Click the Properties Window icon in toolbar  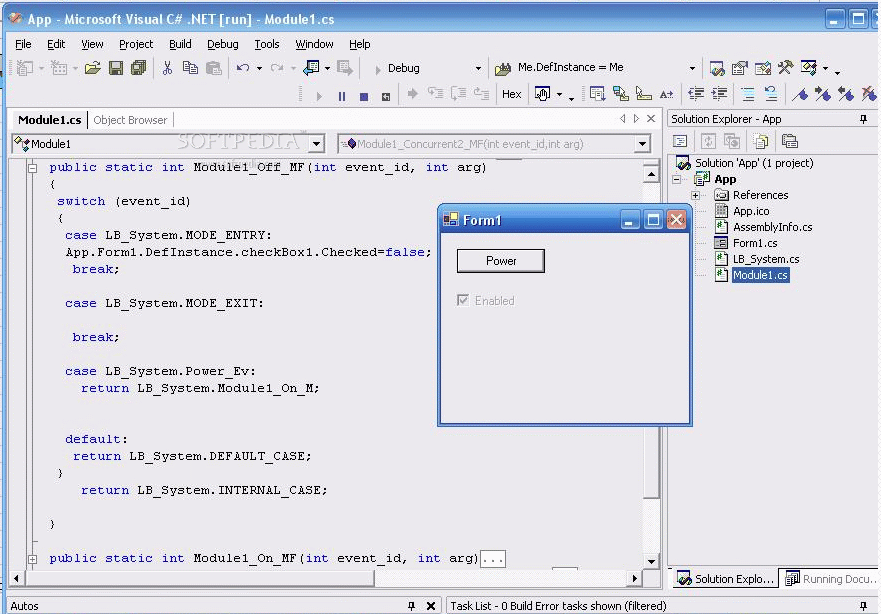tap(739, 68)
